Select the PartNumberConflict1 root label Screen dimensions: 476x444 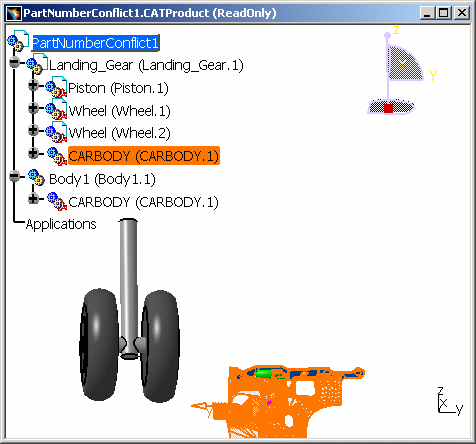95,43
